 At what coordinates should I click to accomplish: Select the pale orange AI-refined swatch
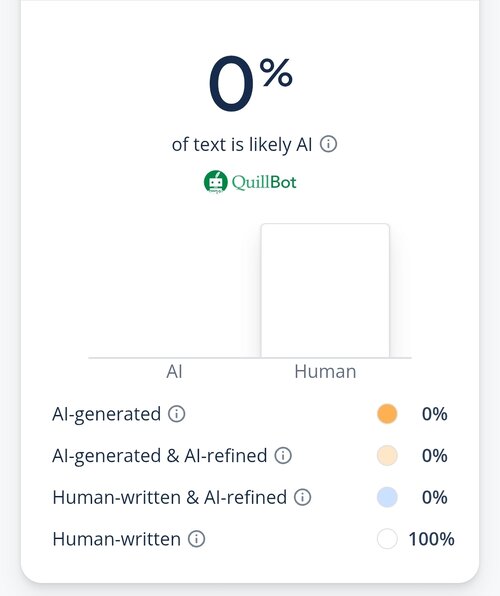click(387, 455)
